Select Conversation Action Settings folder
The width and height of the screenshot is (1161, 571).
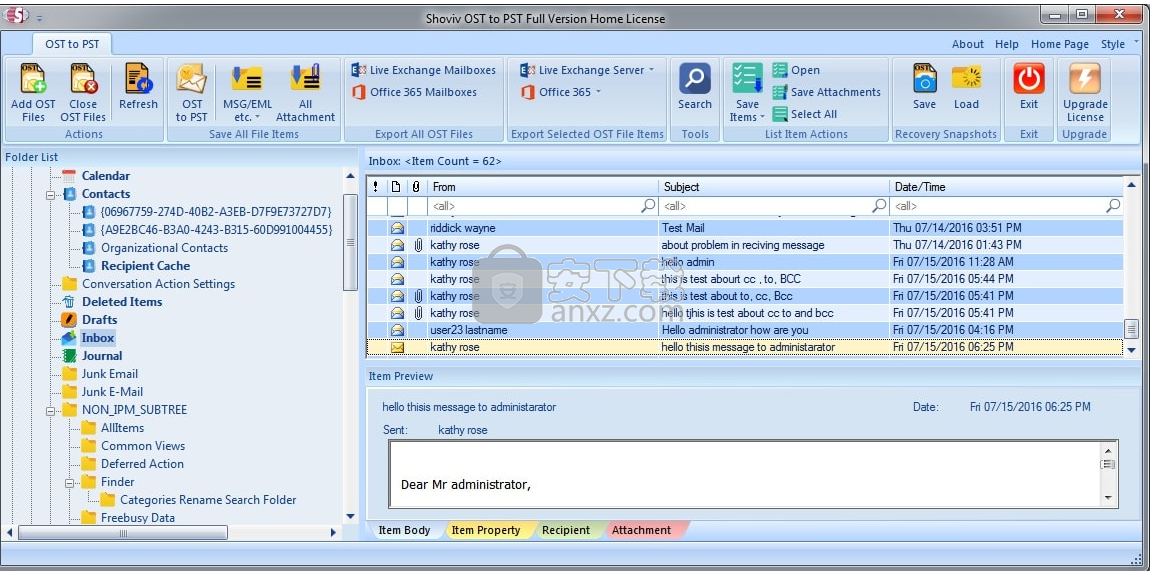click(x=158, y=284)
